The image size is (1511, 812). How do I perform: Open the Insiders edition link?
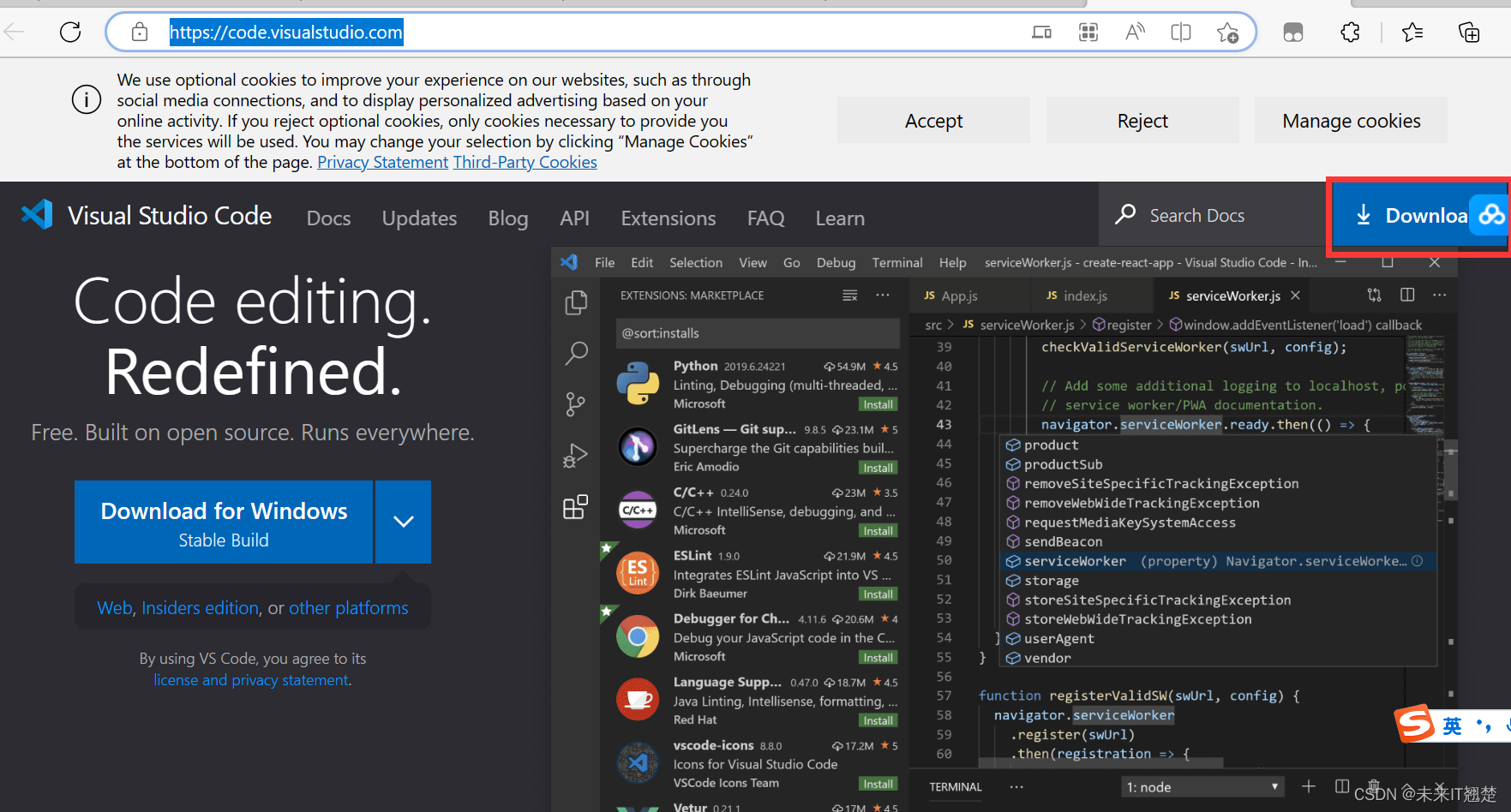(x=201, y=608)
